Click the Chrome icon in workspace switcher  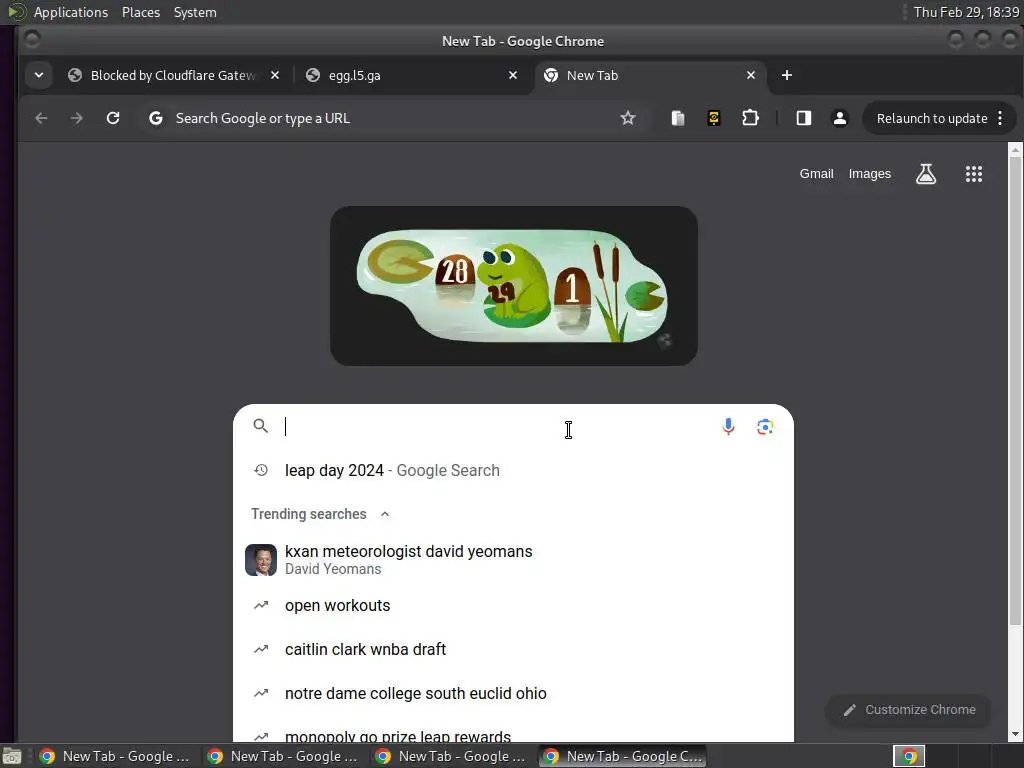[909, 756]
